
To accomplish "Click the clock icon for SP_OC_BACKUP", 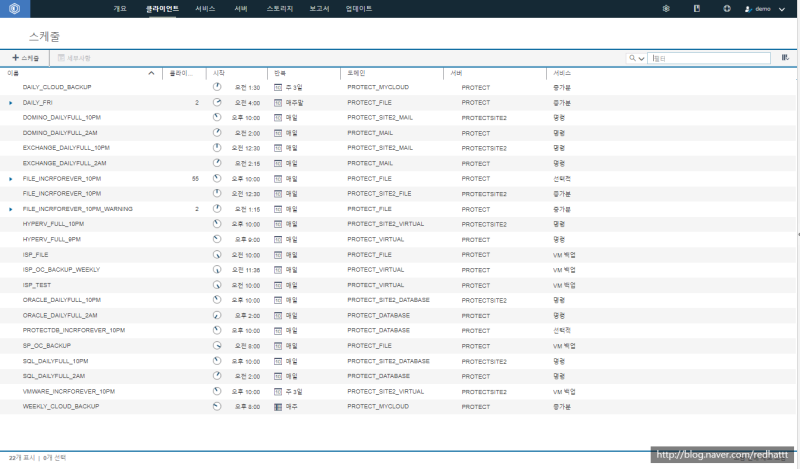I will pyautogui.click(x=217, y=346).
